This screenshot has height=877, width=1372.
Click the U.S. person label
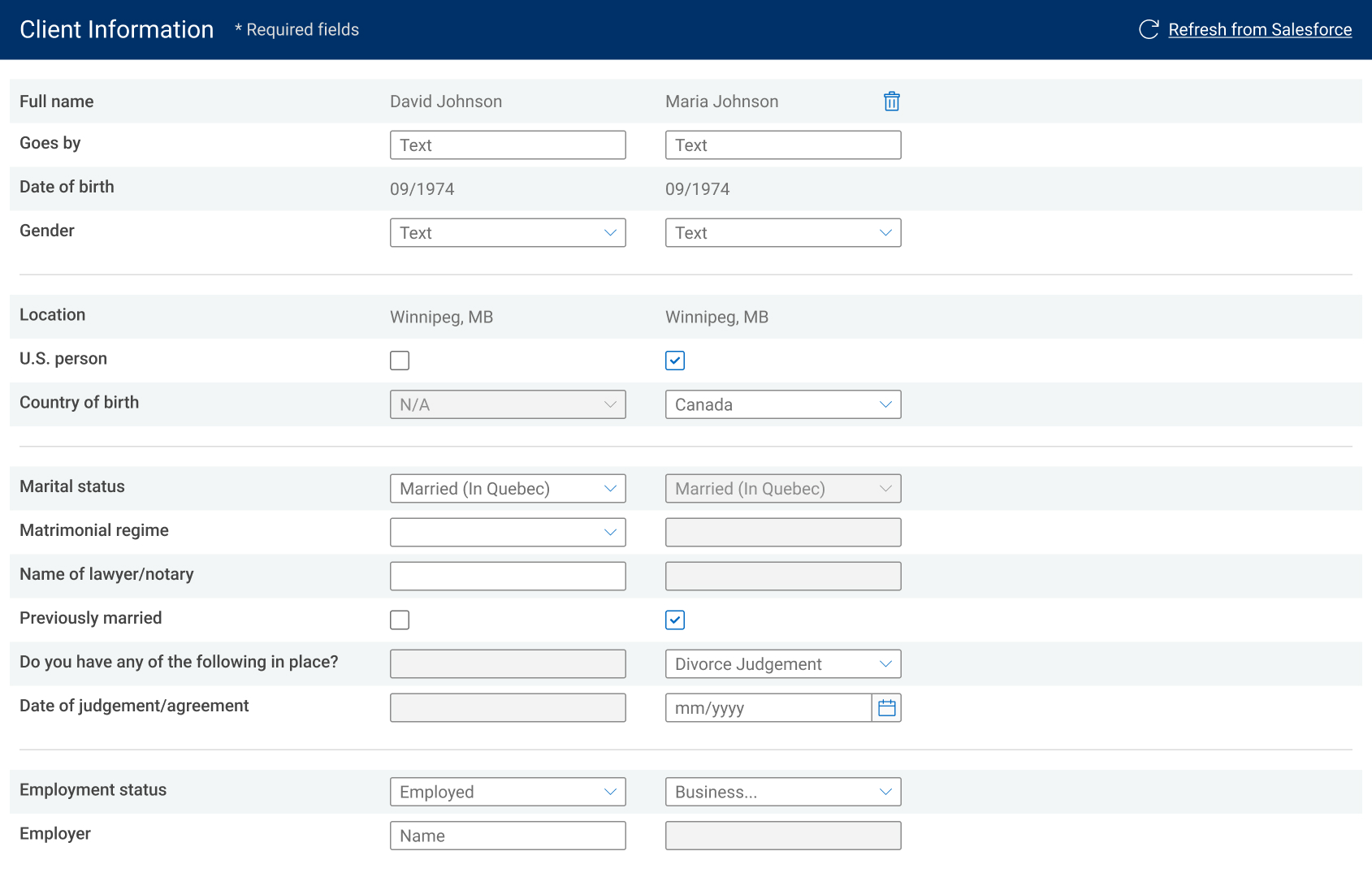click(x=63, y=359)
